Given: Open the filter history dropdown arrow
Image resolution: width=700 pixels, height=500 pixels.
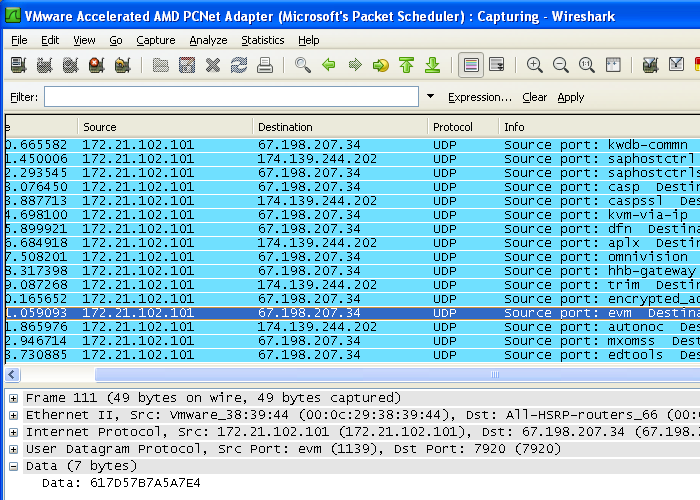Looking at the screenshot, I should [x=430, y=96].
